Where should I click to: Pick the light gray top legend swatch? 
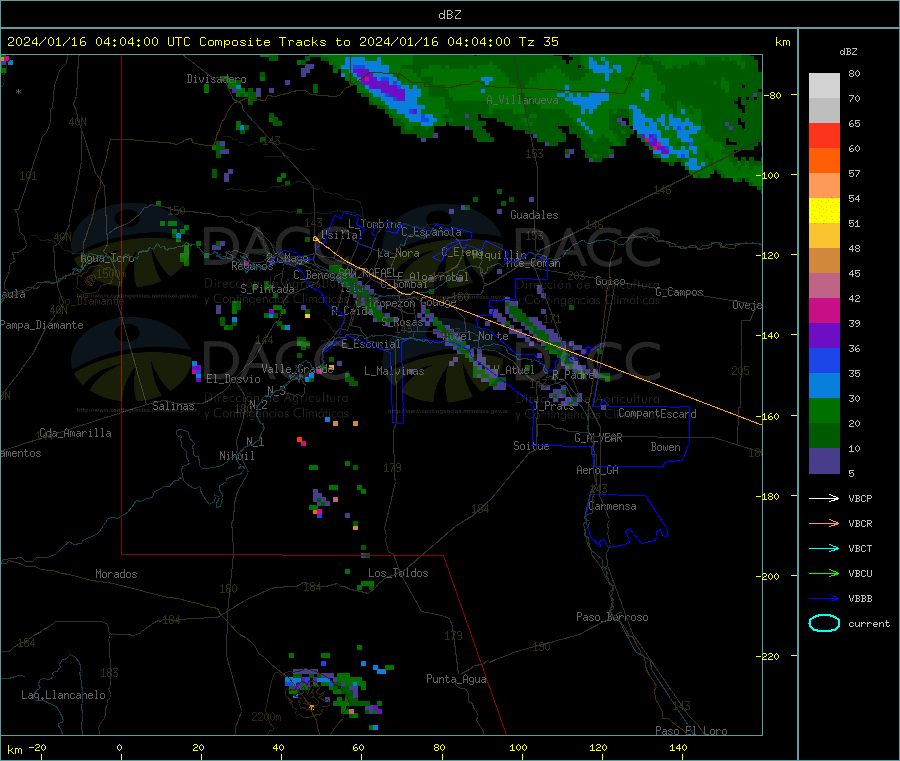824,86
